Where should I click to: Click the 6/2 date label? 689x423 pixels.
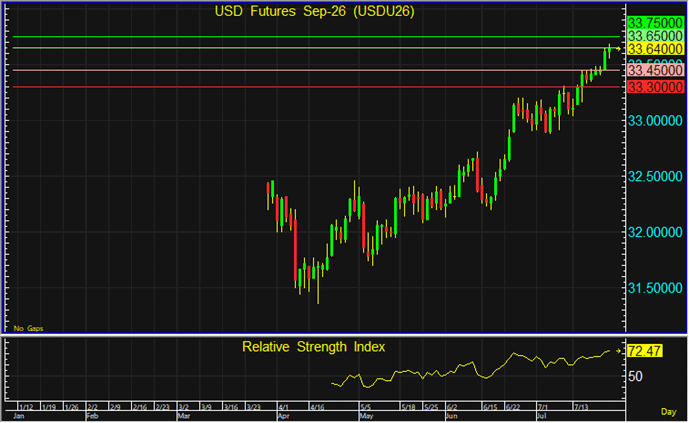[x=452, y=407]
